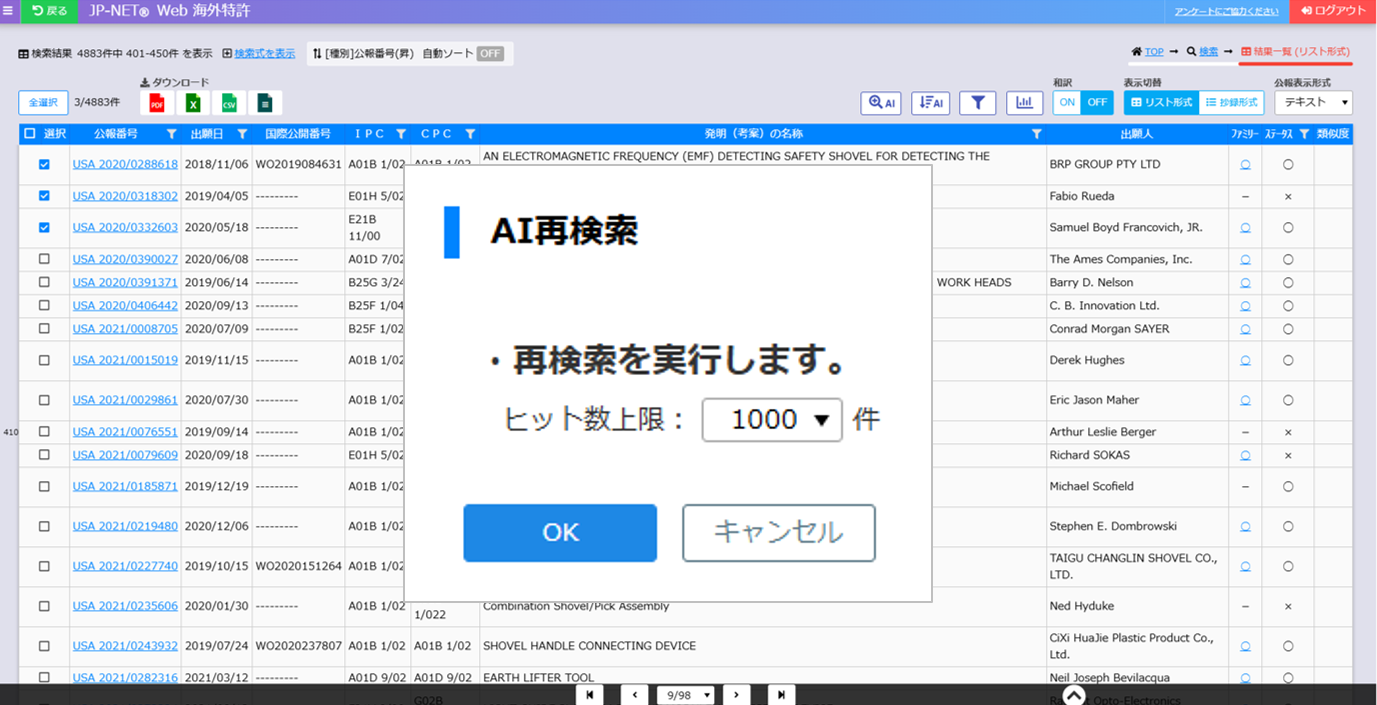Screen dimensions: 1377x705
Task: Filter the CPC column
Action: [x=470, y=133]
